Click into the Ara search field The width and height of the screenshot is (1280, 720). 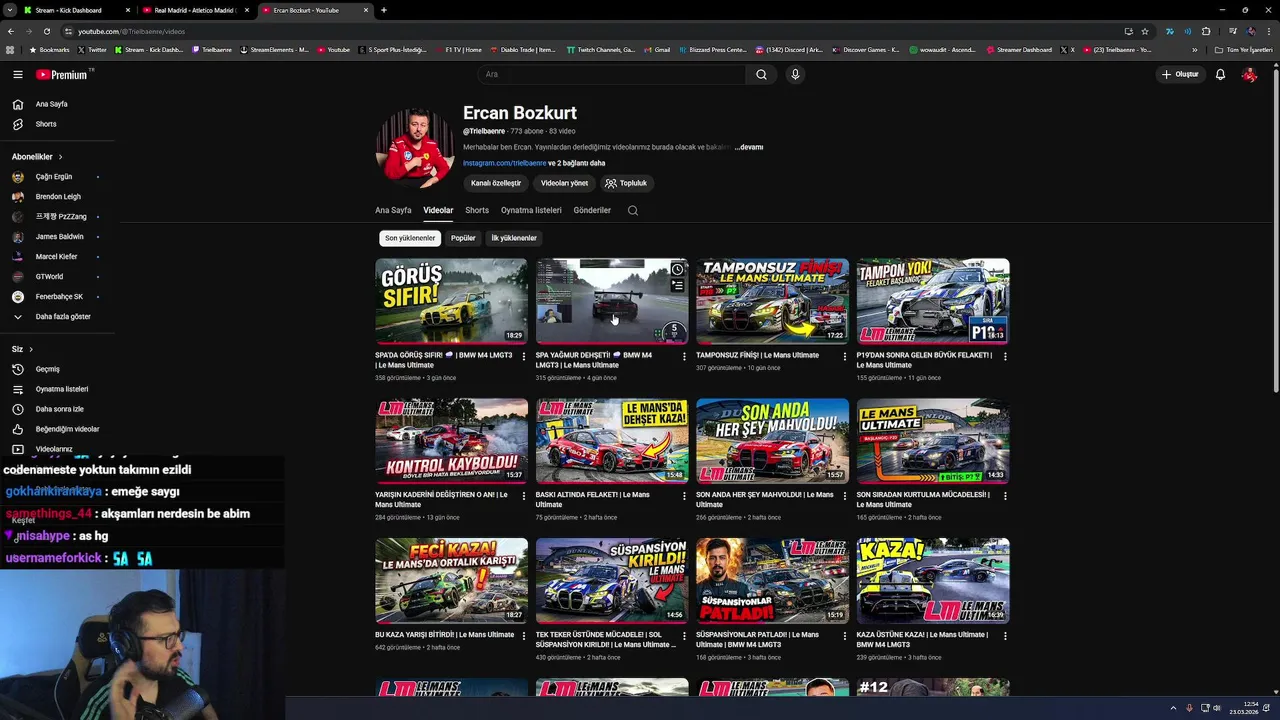(612, 74)
